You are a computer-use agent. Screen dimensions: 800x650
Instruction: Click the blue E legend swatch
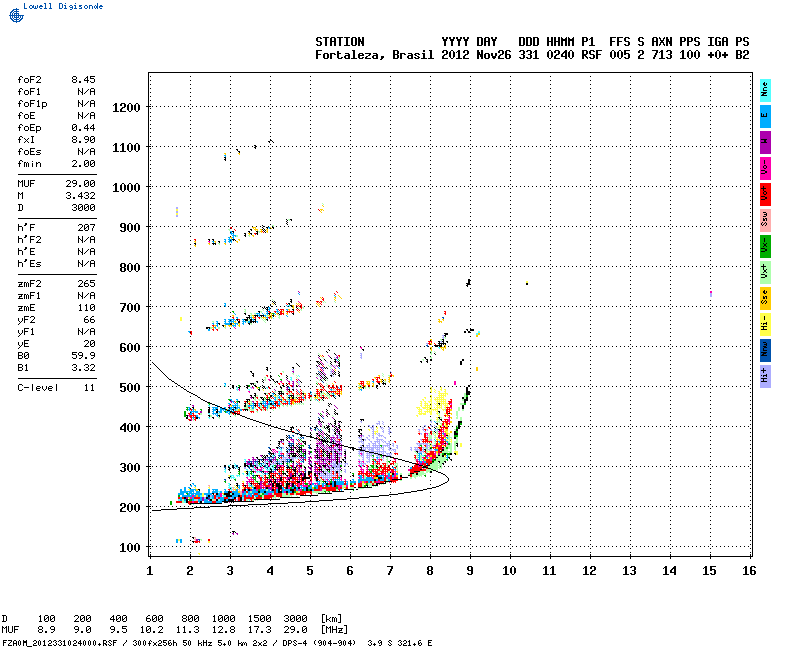[x=764, y=116]
